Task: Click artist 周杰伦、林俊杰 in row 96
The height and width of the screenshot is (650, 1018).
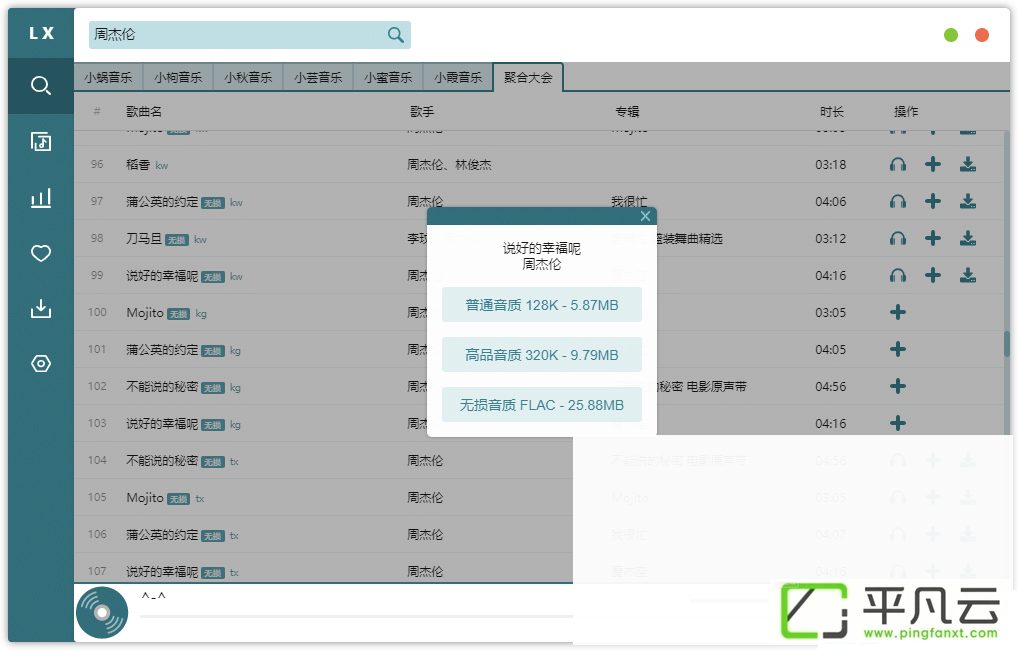Action: tap(449, 165)
